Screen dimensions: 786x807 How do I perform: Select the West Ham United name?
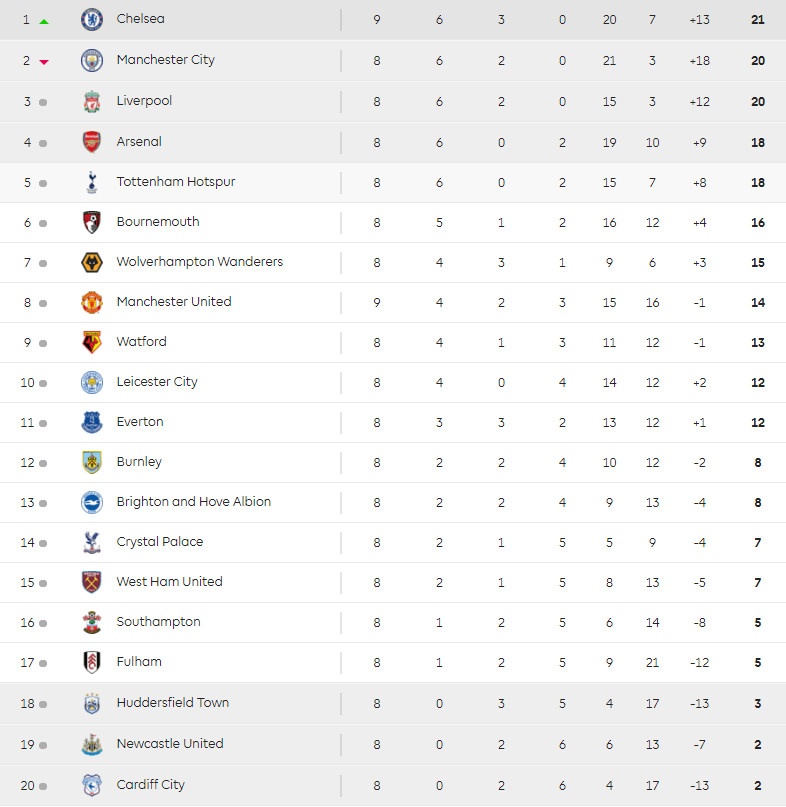pyautogui.click(x=170, y=582)
